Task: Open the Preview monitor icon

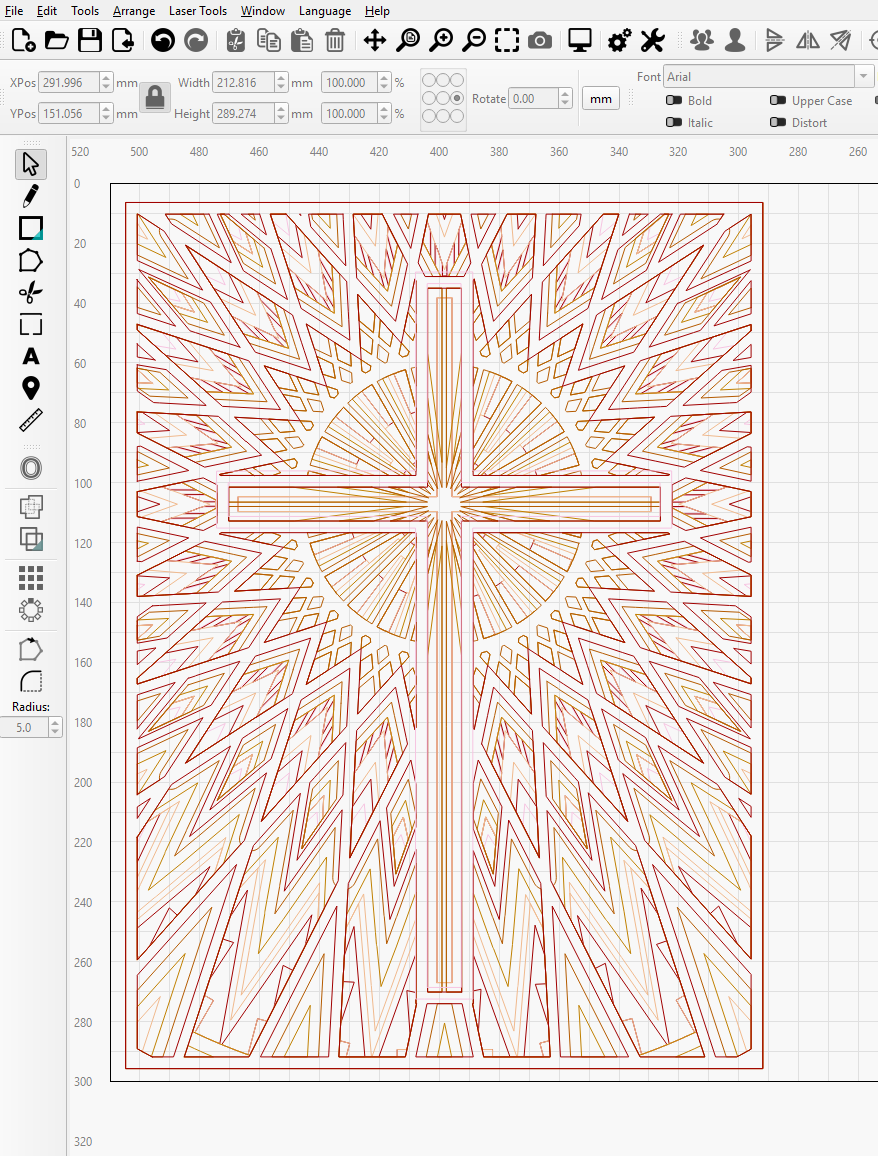Action: coord(579,40)
